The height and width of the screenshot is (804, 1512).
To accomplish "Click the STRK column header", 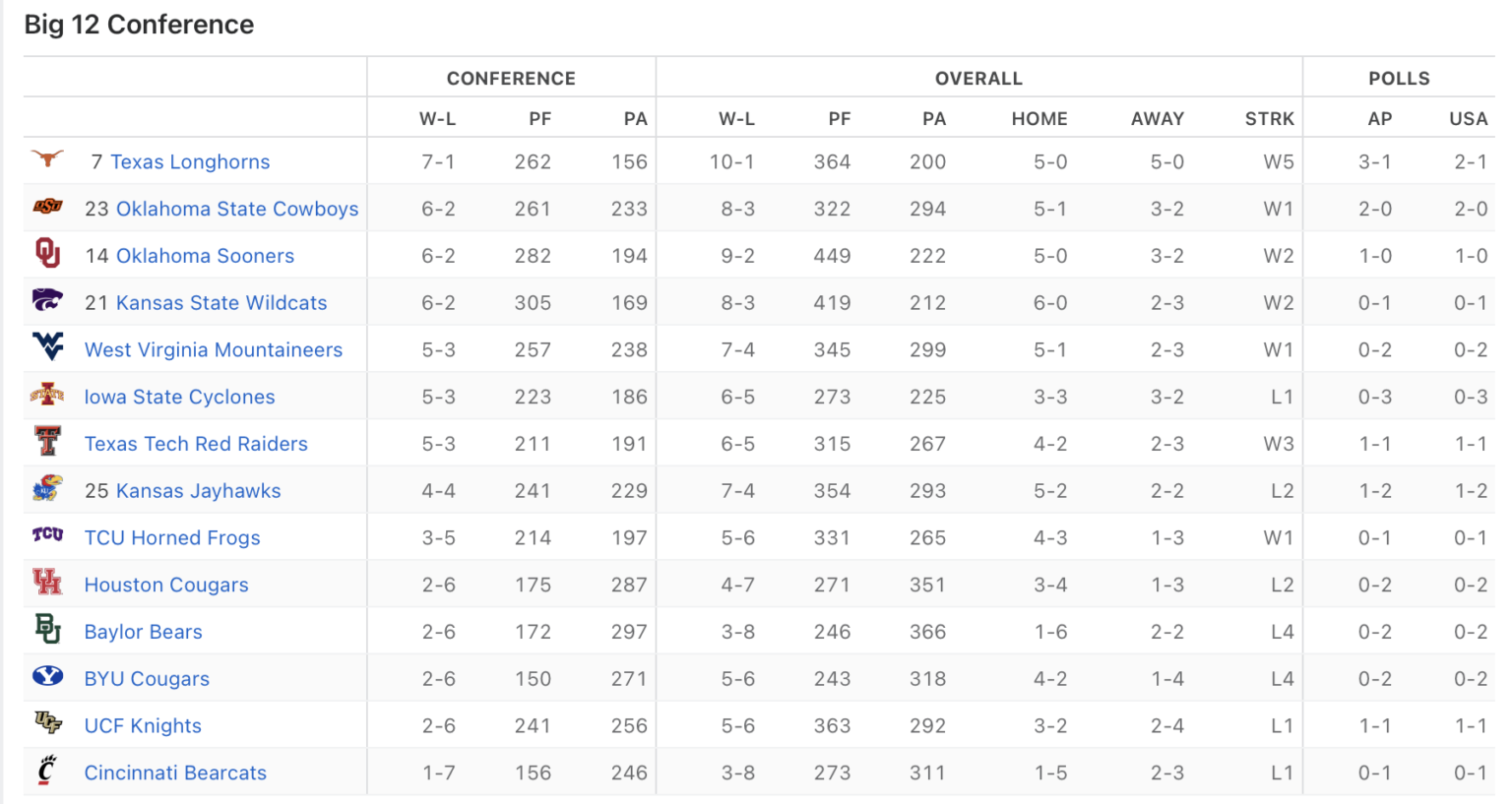I will tap(1269, 119).
